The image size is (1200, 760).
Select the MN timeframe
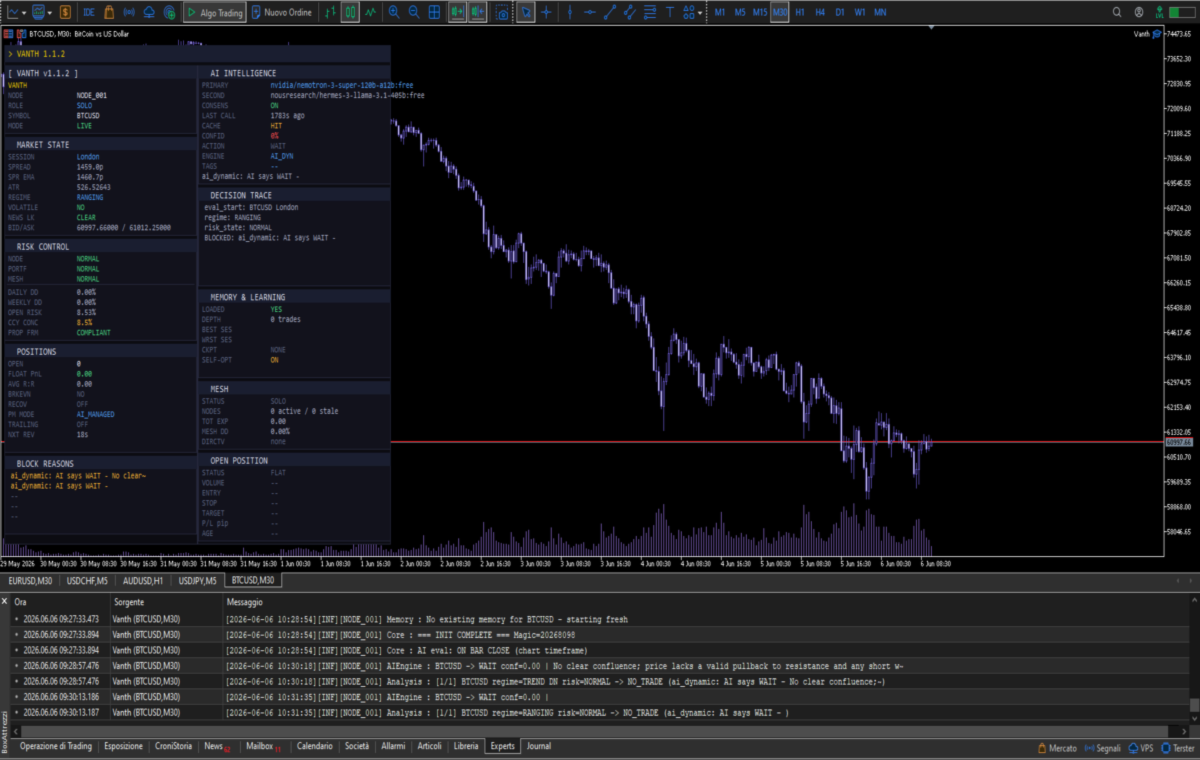(880, 12)
